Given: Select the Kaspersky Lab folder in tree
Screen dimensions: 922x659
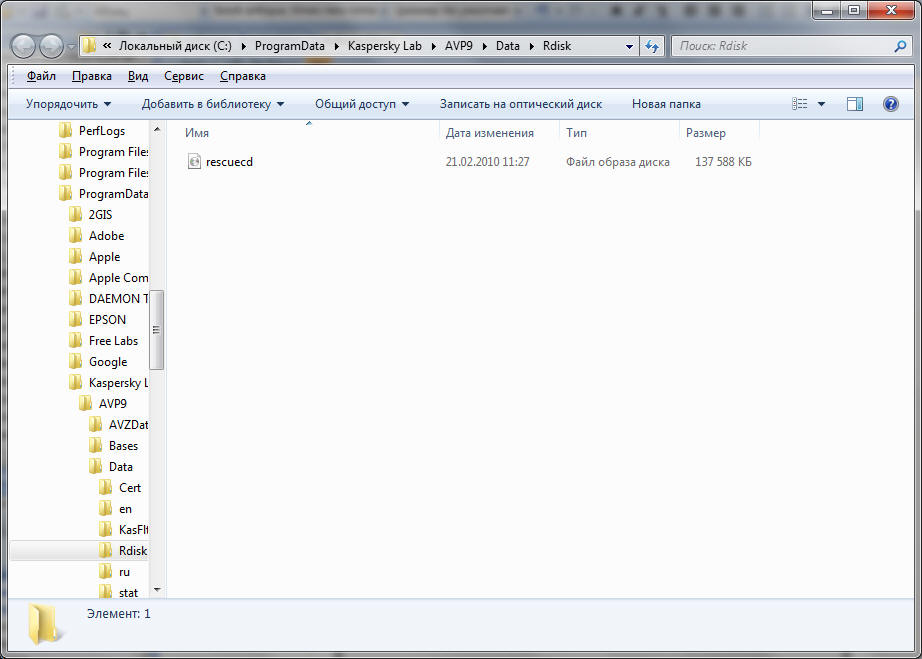Looking at the screenshot, I should pyautogui.click(x=117, y=383).
